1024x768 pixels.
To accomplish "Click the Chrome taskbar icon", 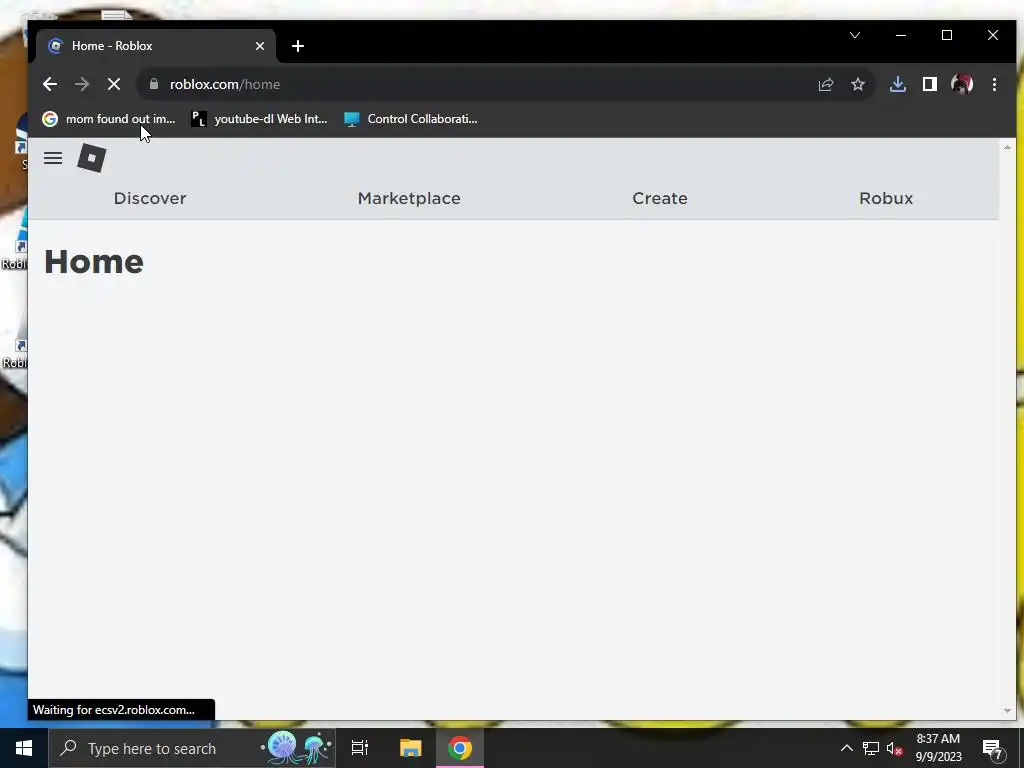I will click(460, 748).
